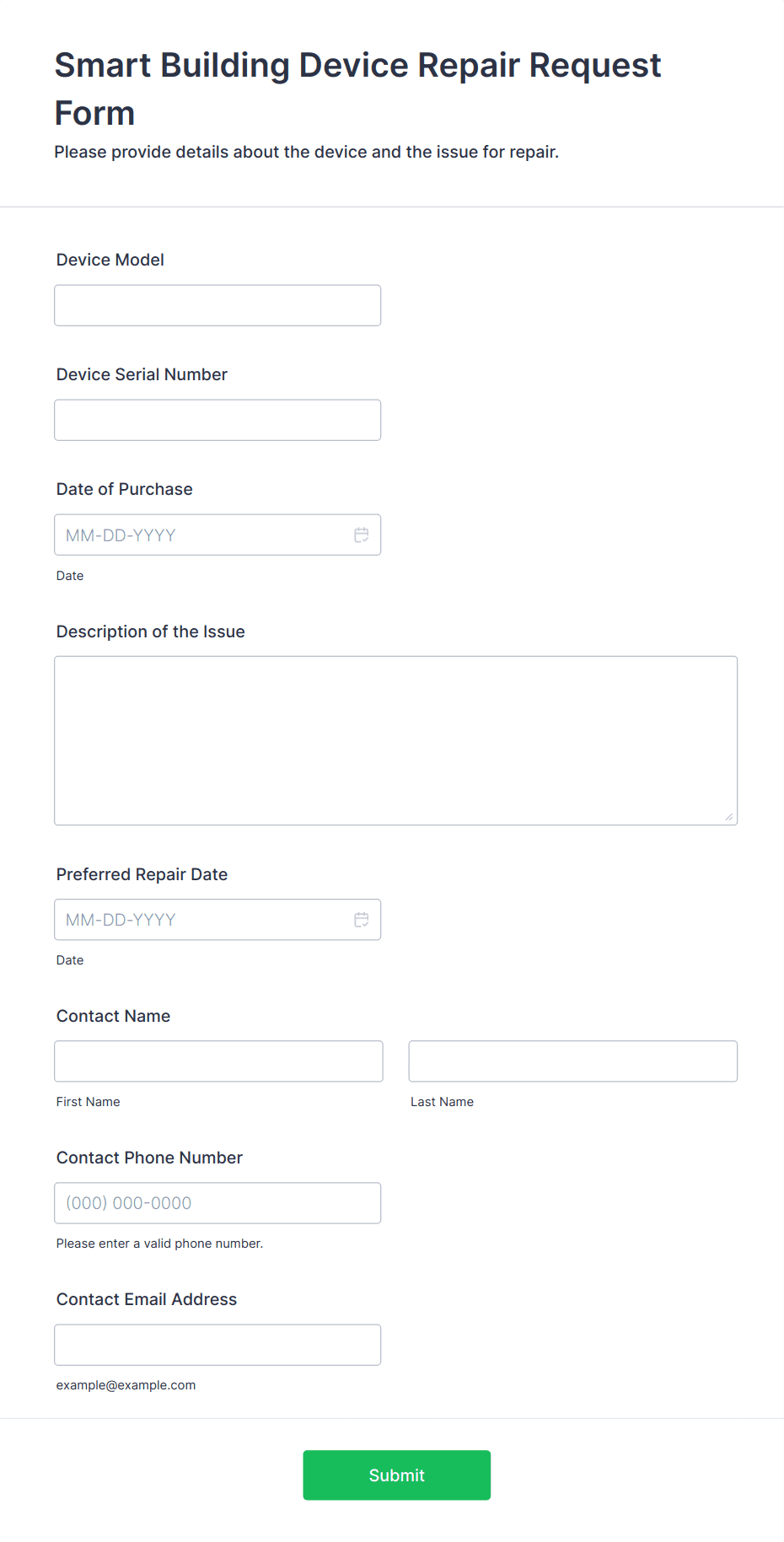Click the Device Serial Number label
Viewport: 784px width, 1542px height.
tap(142, 374)
